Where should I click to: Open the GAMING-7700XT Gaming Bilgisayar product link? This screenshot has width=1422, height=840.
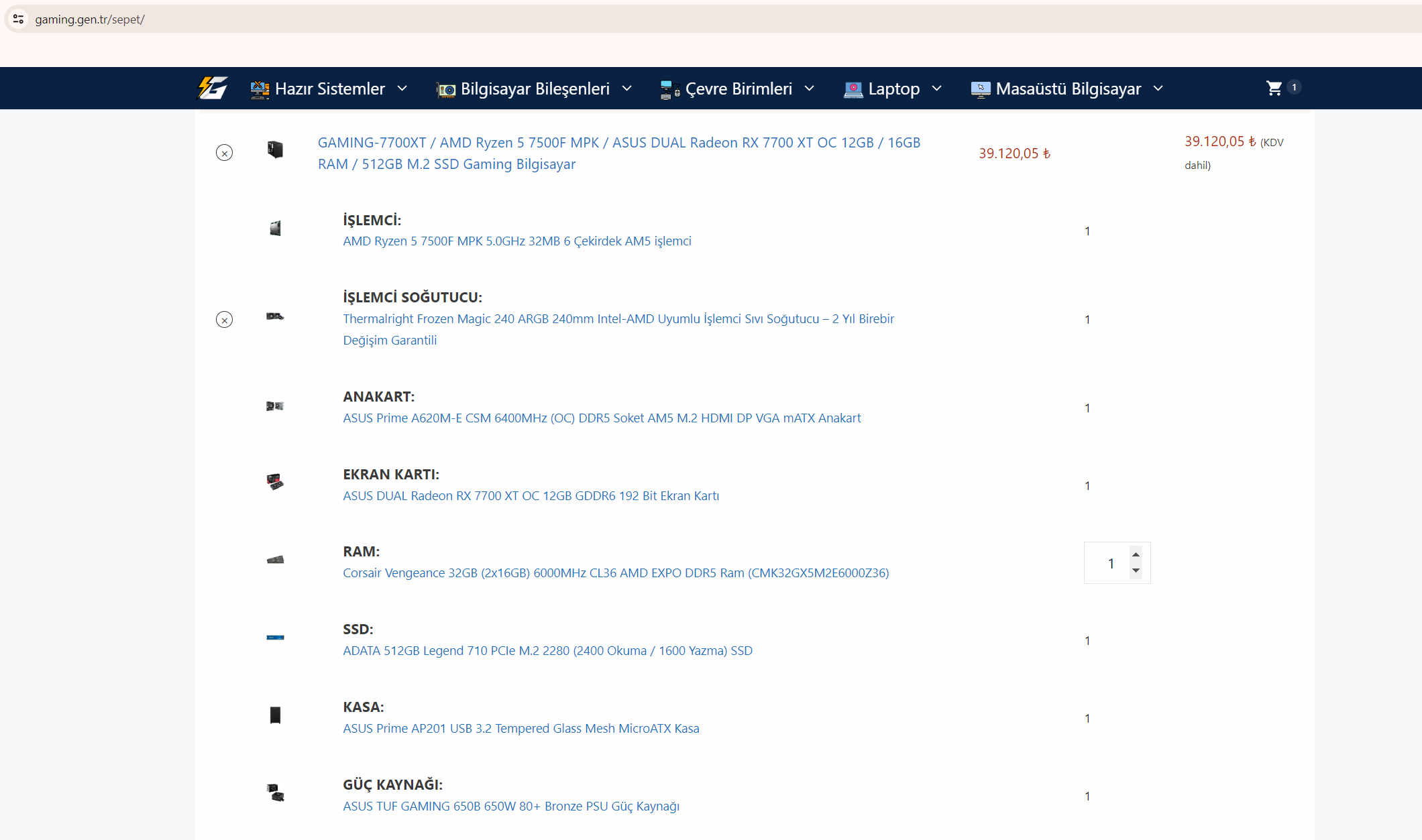click(619, 154)
